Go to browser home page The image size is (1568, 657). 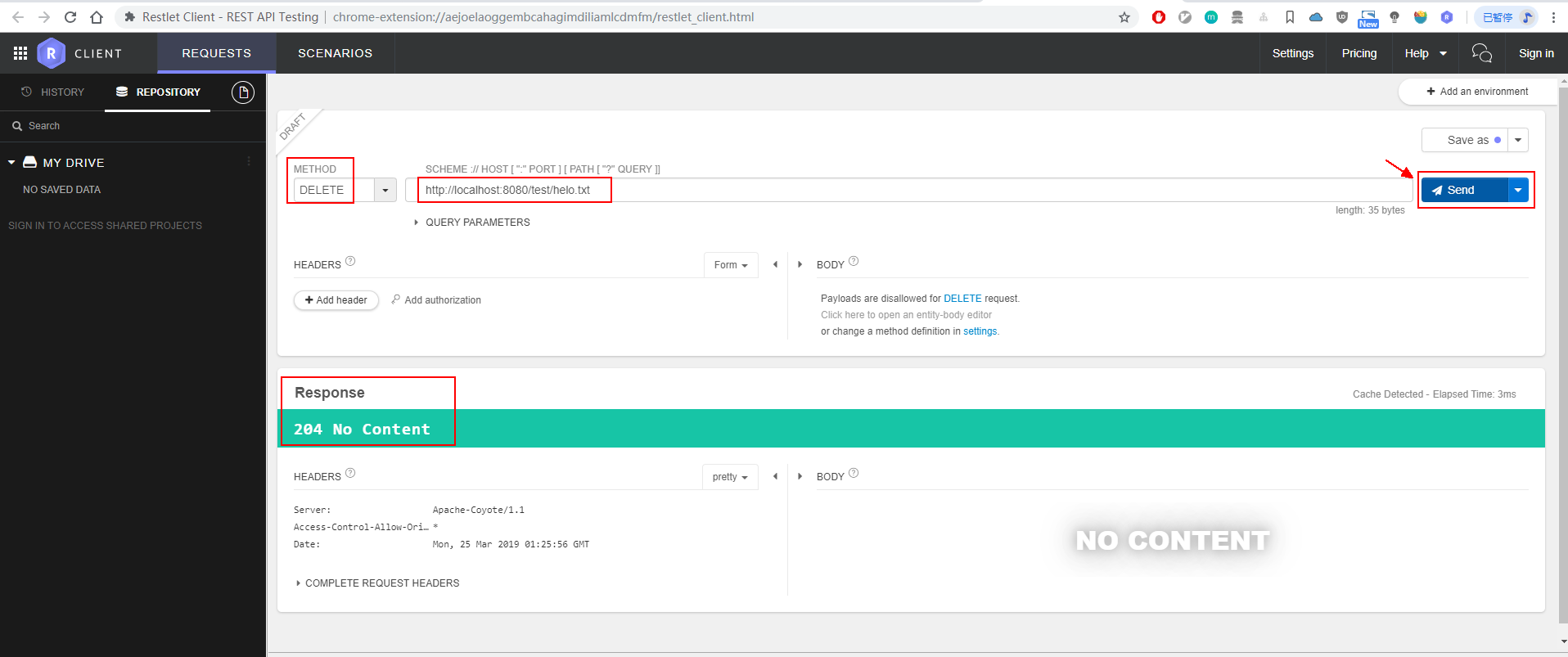coord(97,17)
